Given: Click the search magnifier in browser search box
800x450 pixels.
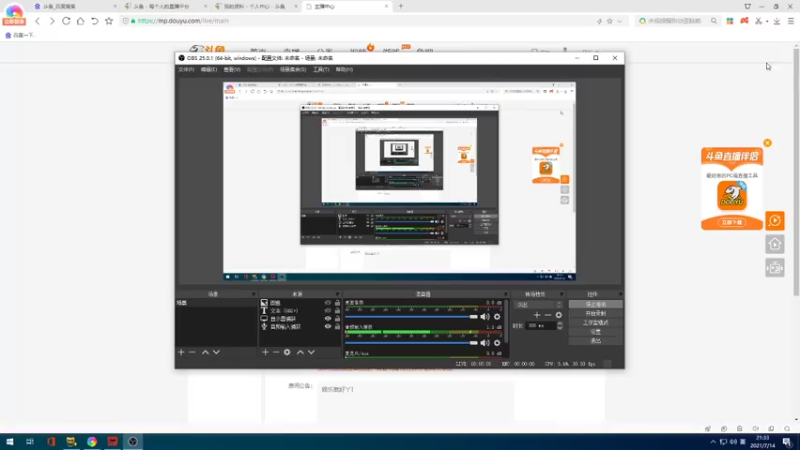Looking at the screenshot, I should 714,21.
